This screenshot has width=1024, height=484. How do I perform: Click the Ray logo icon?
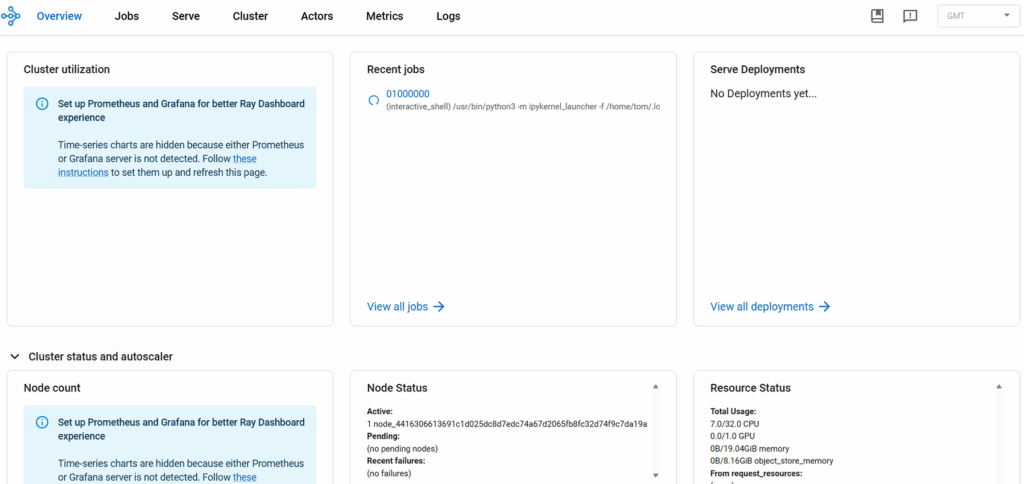coord(11,17)
